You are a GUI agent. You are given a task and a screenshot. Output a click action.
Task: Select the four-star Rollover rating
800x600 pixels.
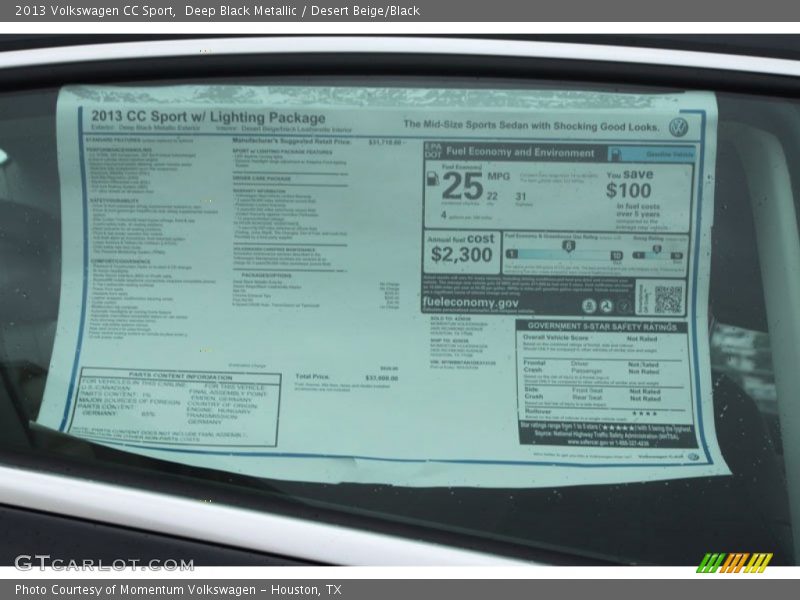(645, 412)
